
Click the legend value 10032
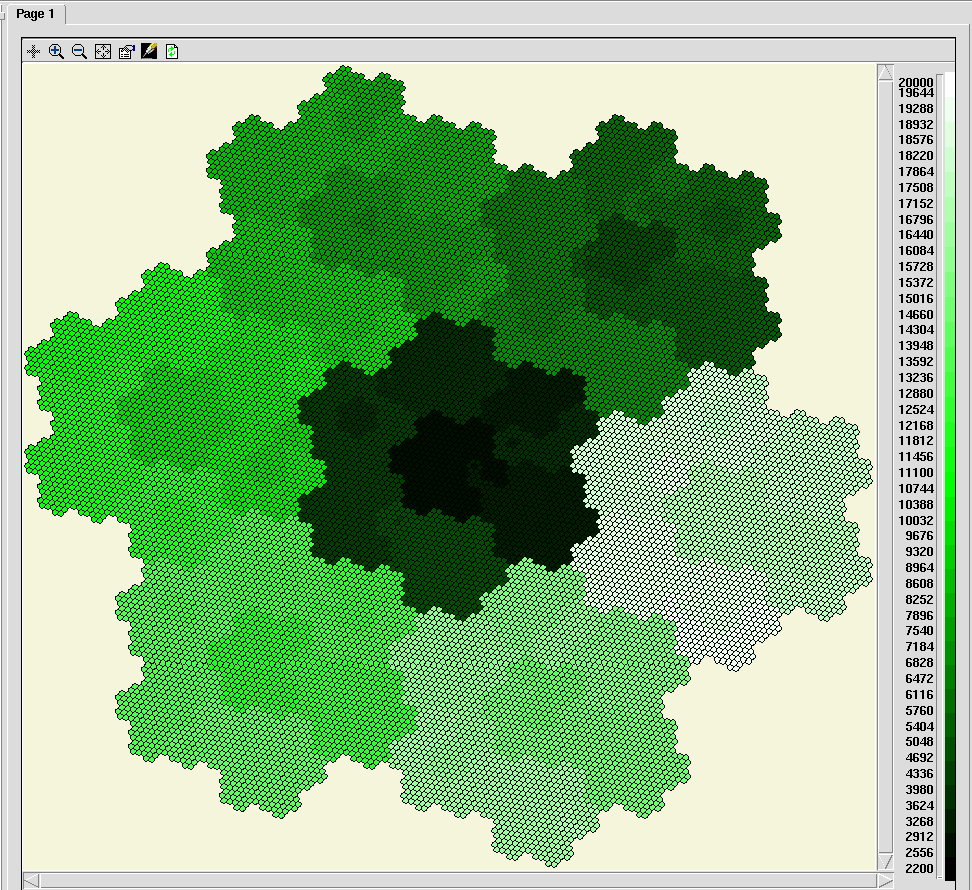point(916,520)
